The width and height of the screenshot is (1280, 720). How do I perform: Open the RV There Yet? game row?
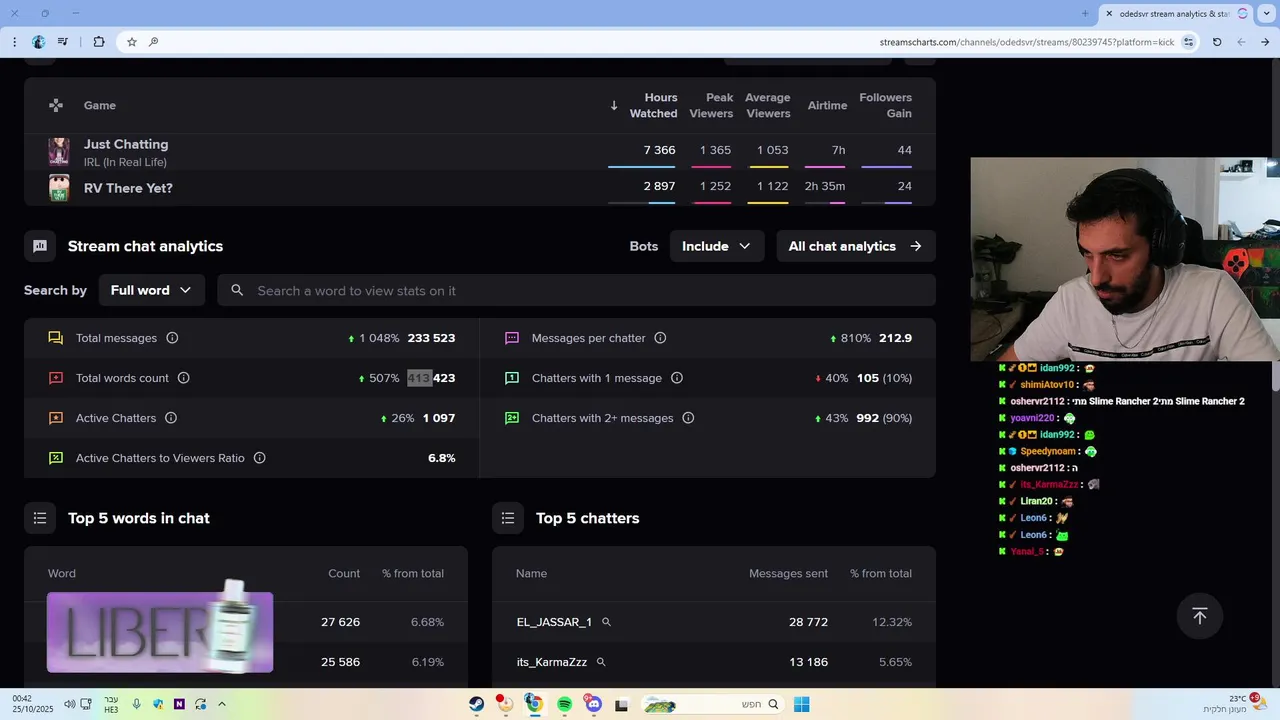(x=480, y=188)
